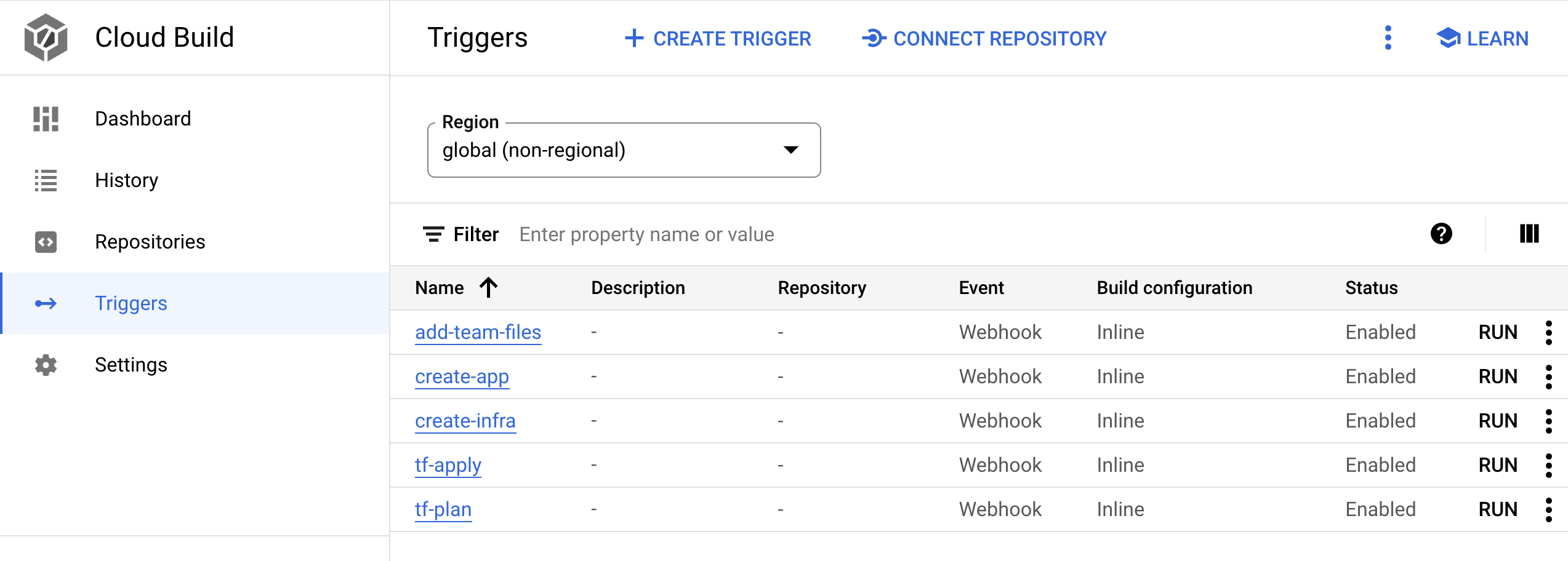Open the create-infra trigger link

(465, 421)
